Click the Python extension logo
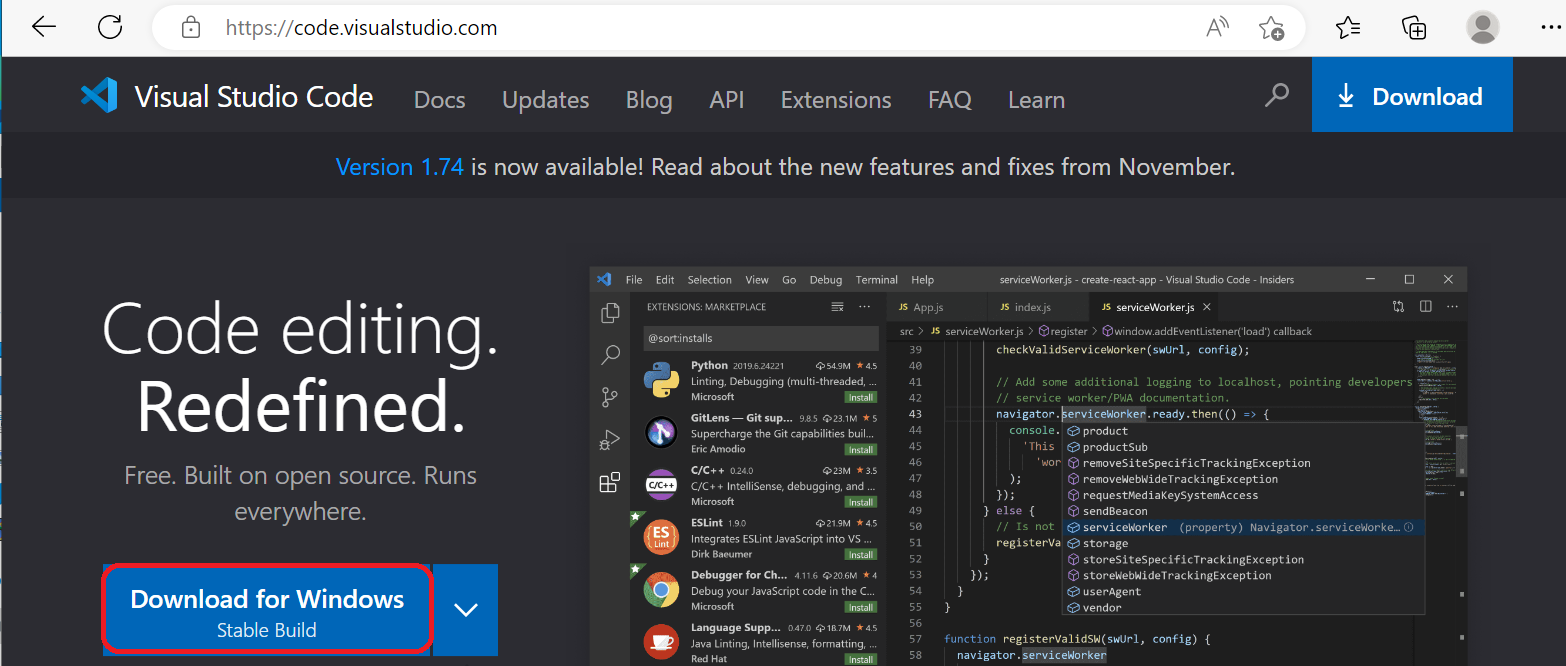Screen dimensions: 1566x666 (x=662, y=381)
